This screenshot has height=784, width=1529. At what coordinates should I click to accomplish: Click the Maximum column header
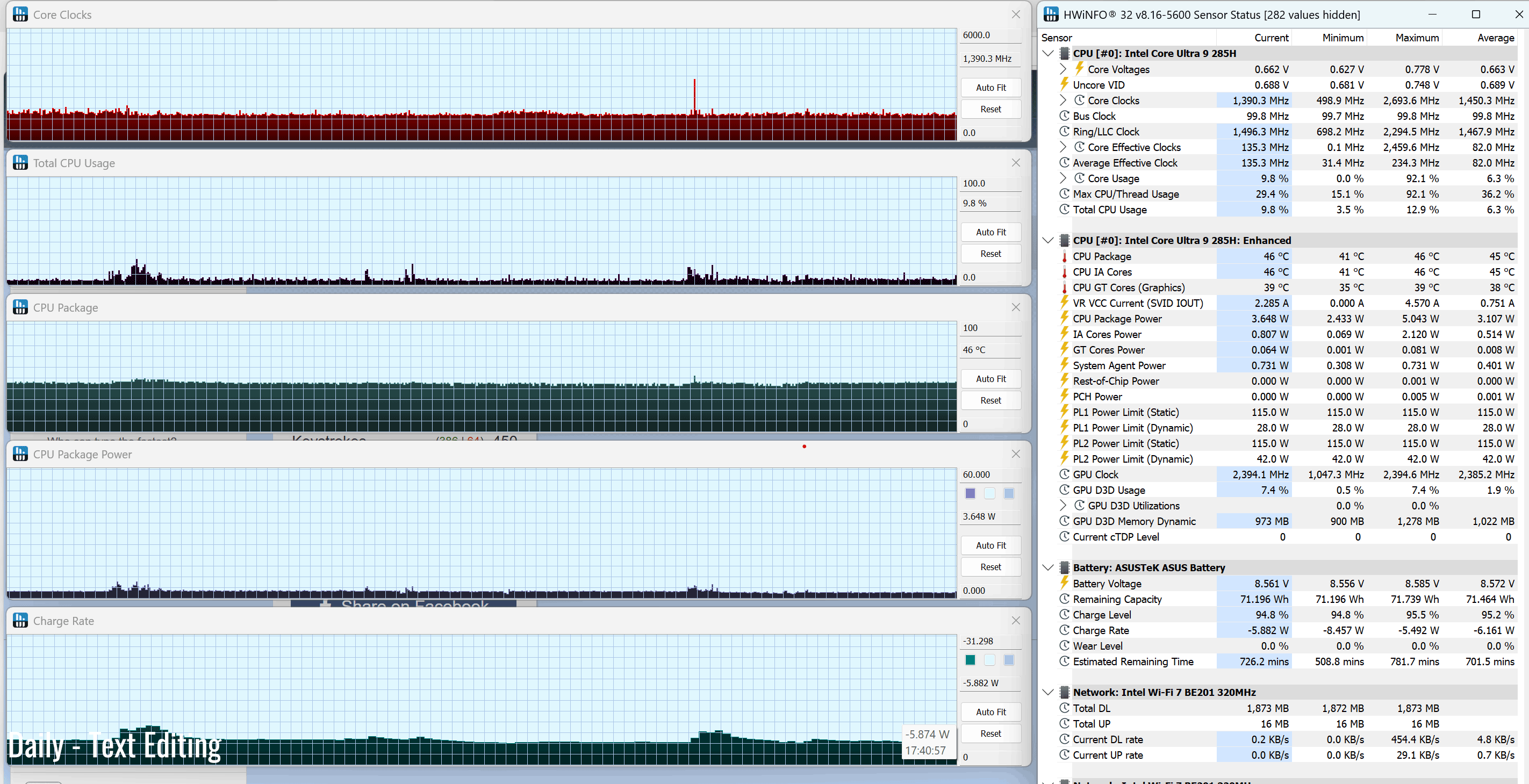[1404, 38]
